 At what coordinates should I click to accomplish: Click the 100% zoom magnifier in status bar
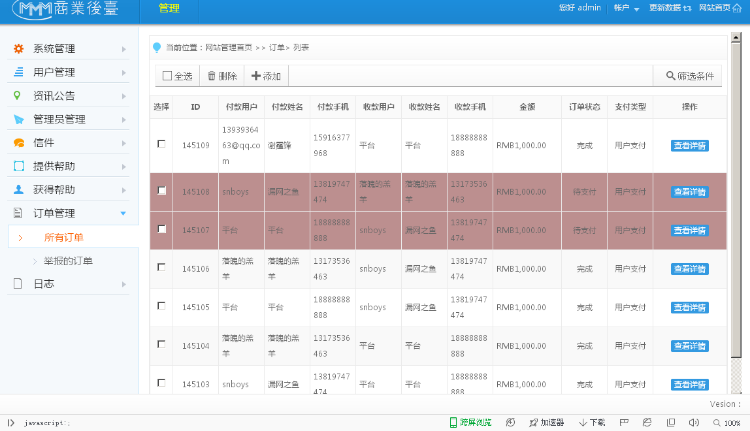coord(717,422)
